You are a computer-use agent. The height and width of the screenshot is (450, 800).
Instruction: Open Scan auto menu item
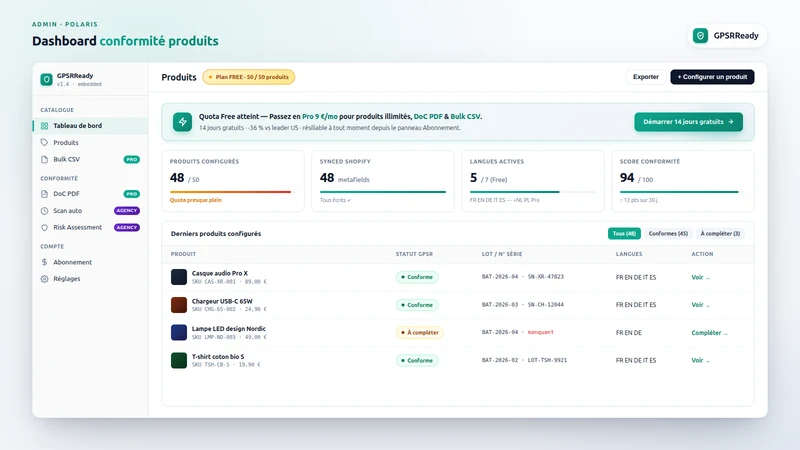coord(90,211)
